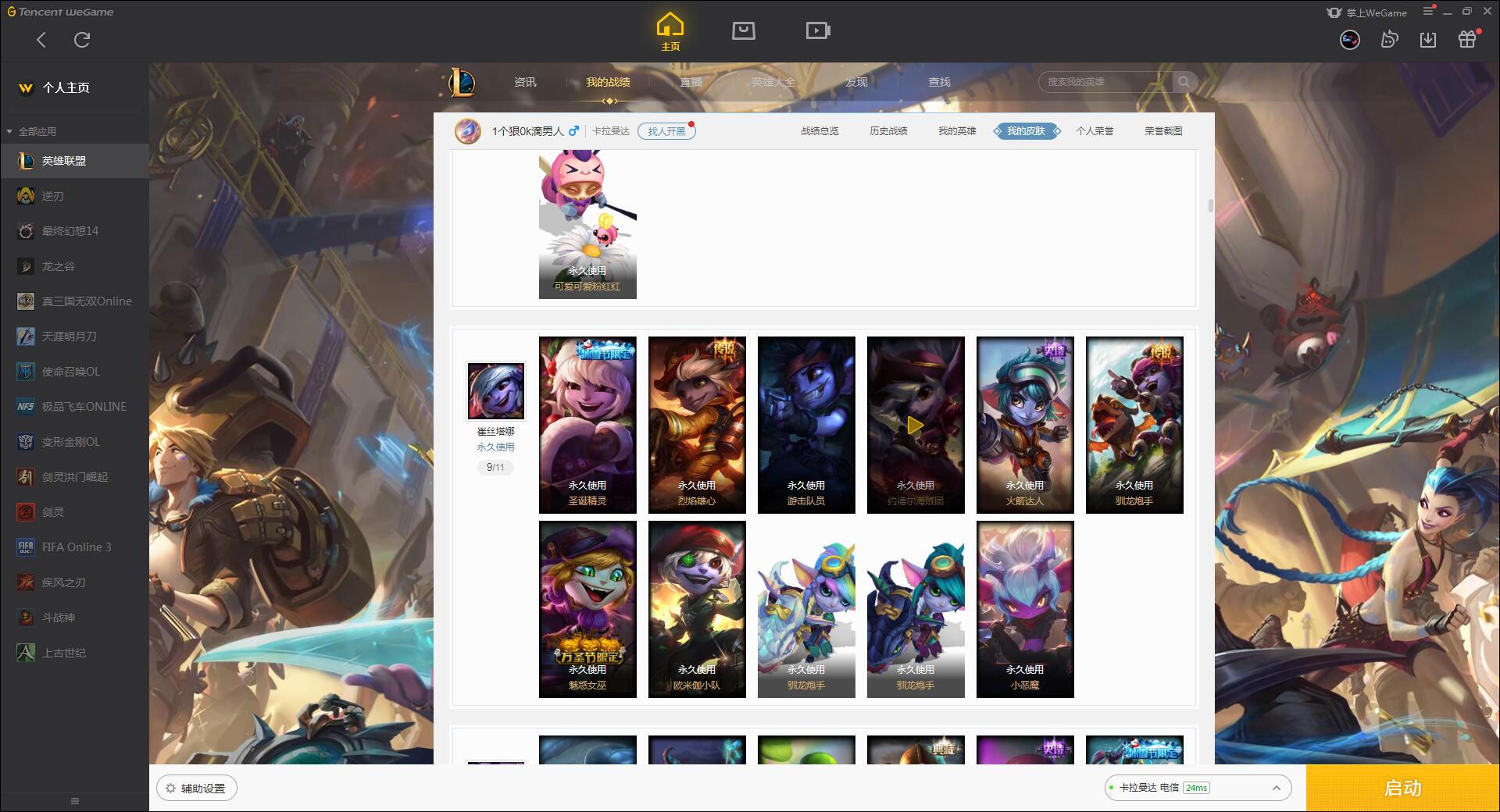
Task: Select 逆刃 in the game list
Action: (74, 196)
